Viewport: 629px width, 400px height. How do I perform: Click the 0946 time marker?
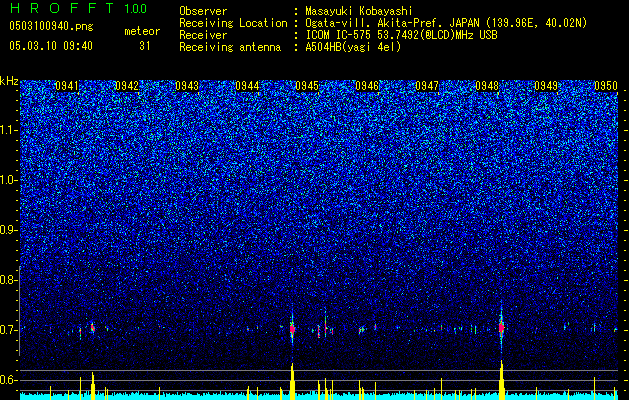coord(367,86)
